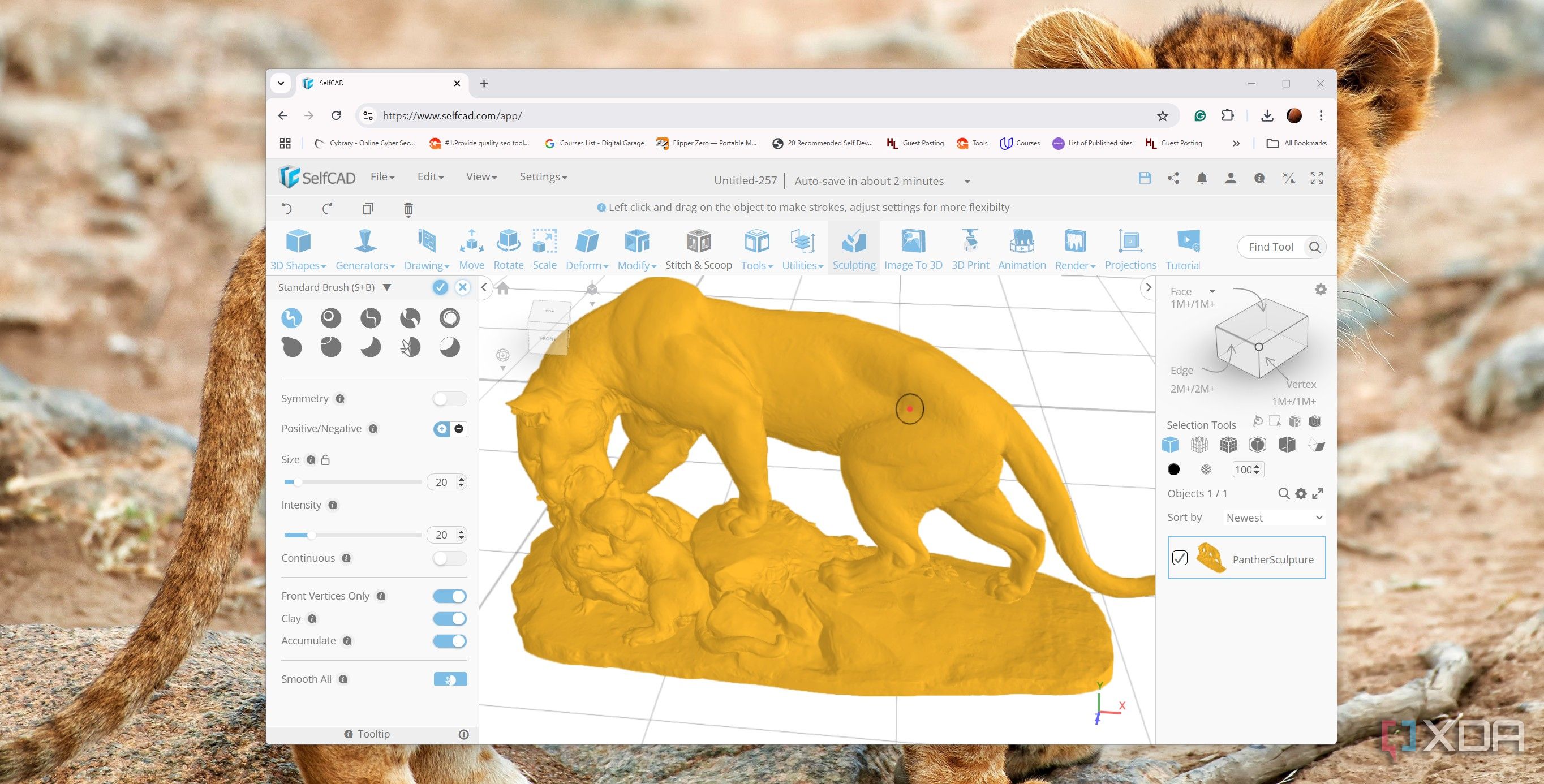Disable the Clay toggle
Image resolution: width=1544 pixels, height=784 pixels.
pos(450,619)
